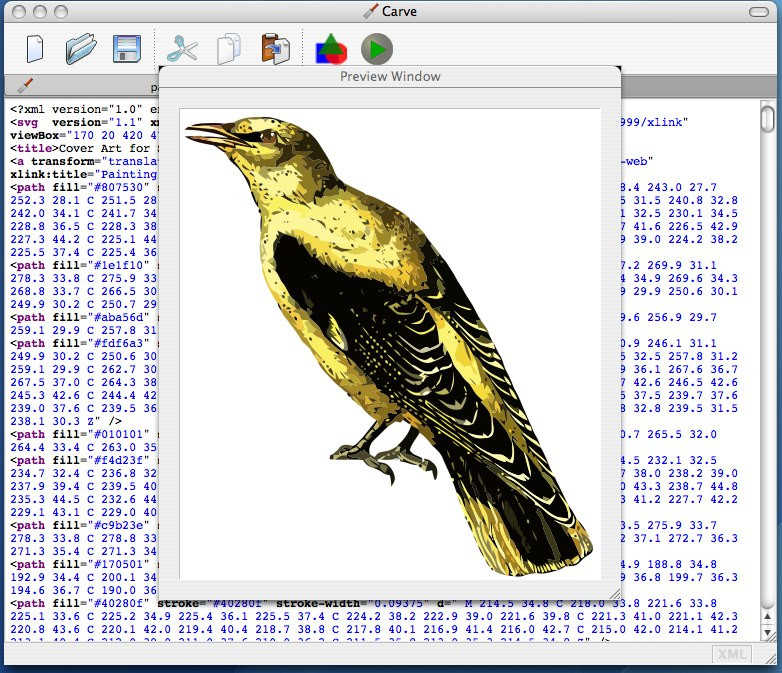782x673 pixels.
Task: Click the main window resize corner
Action: [771, 659]
